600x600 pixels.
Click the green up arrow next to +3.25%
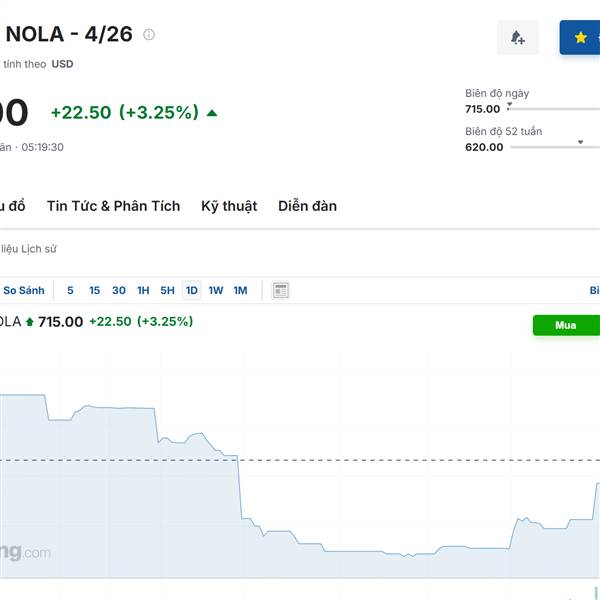[212, 113]
